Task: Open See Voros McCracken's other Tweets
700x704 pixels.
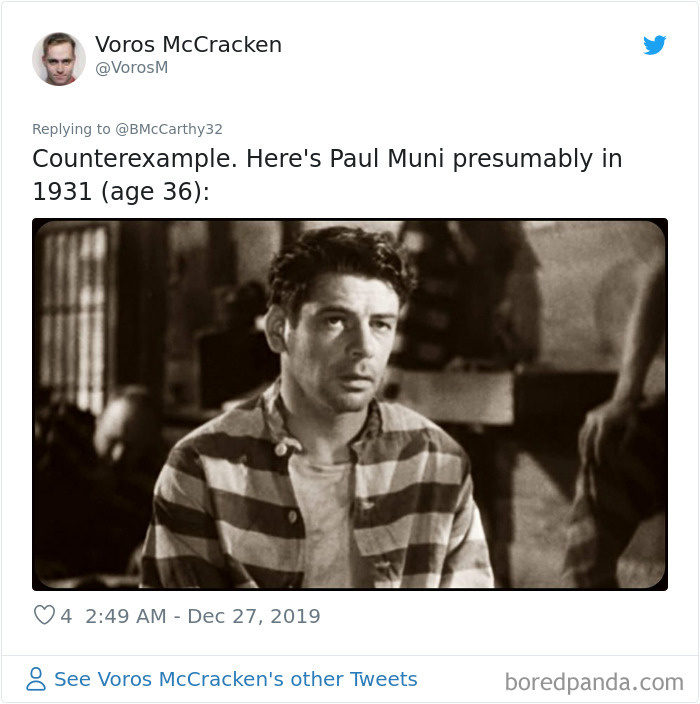Action: (236, 679)
